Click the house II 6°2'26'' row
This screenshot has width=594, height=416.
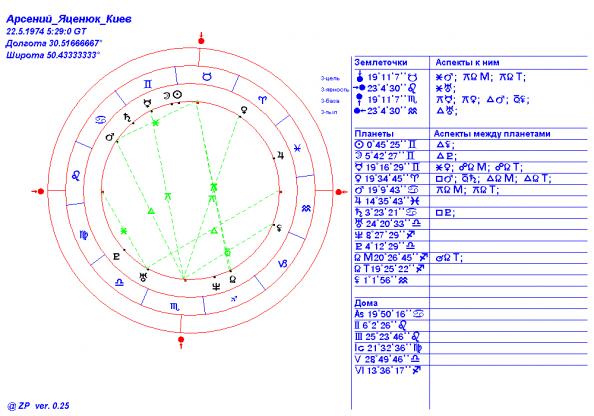[381, 325]
